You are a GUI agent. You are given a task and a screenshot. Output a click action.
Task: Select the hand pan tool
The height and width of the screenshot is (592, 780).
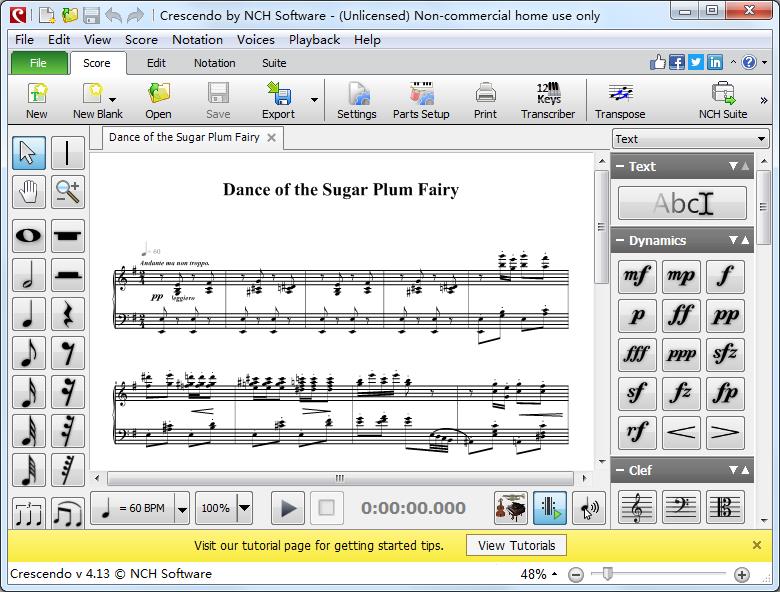click(29, 192)
